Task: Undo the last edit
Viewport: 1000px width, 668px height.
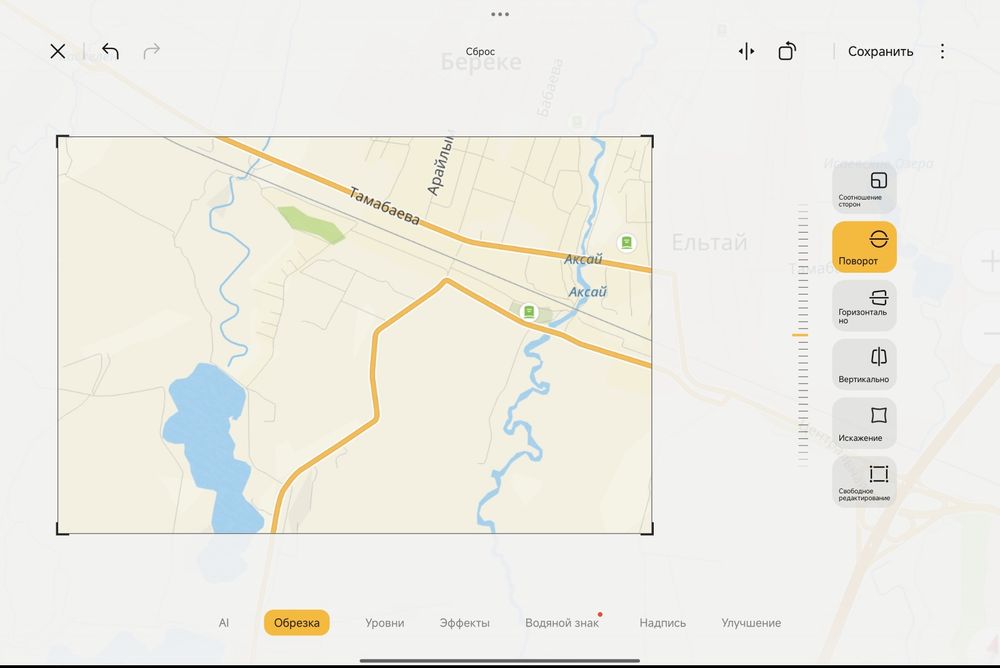Action: tap(110, 51)
